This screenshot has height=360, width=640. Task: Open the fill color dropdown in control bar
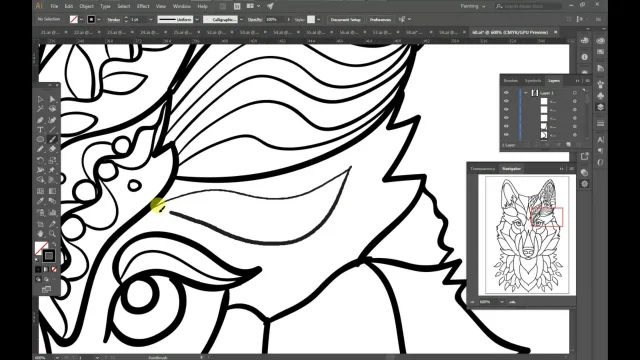[x=81, y=19]
